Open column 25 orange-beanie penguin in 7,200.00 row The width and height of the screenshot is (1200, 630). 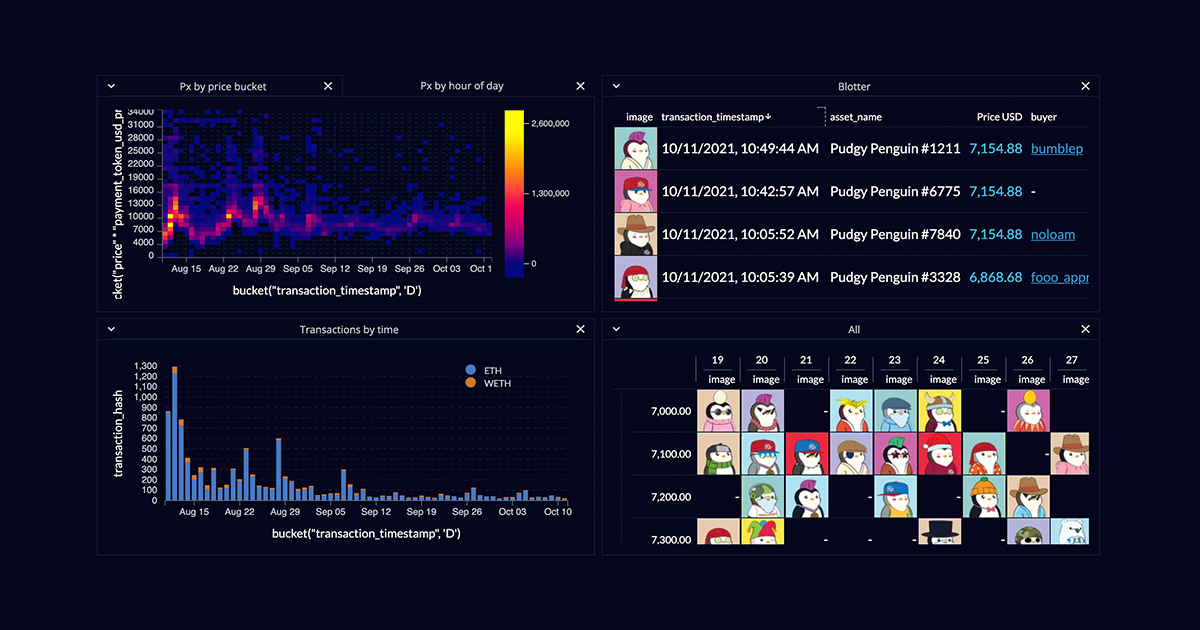point(983,497)
